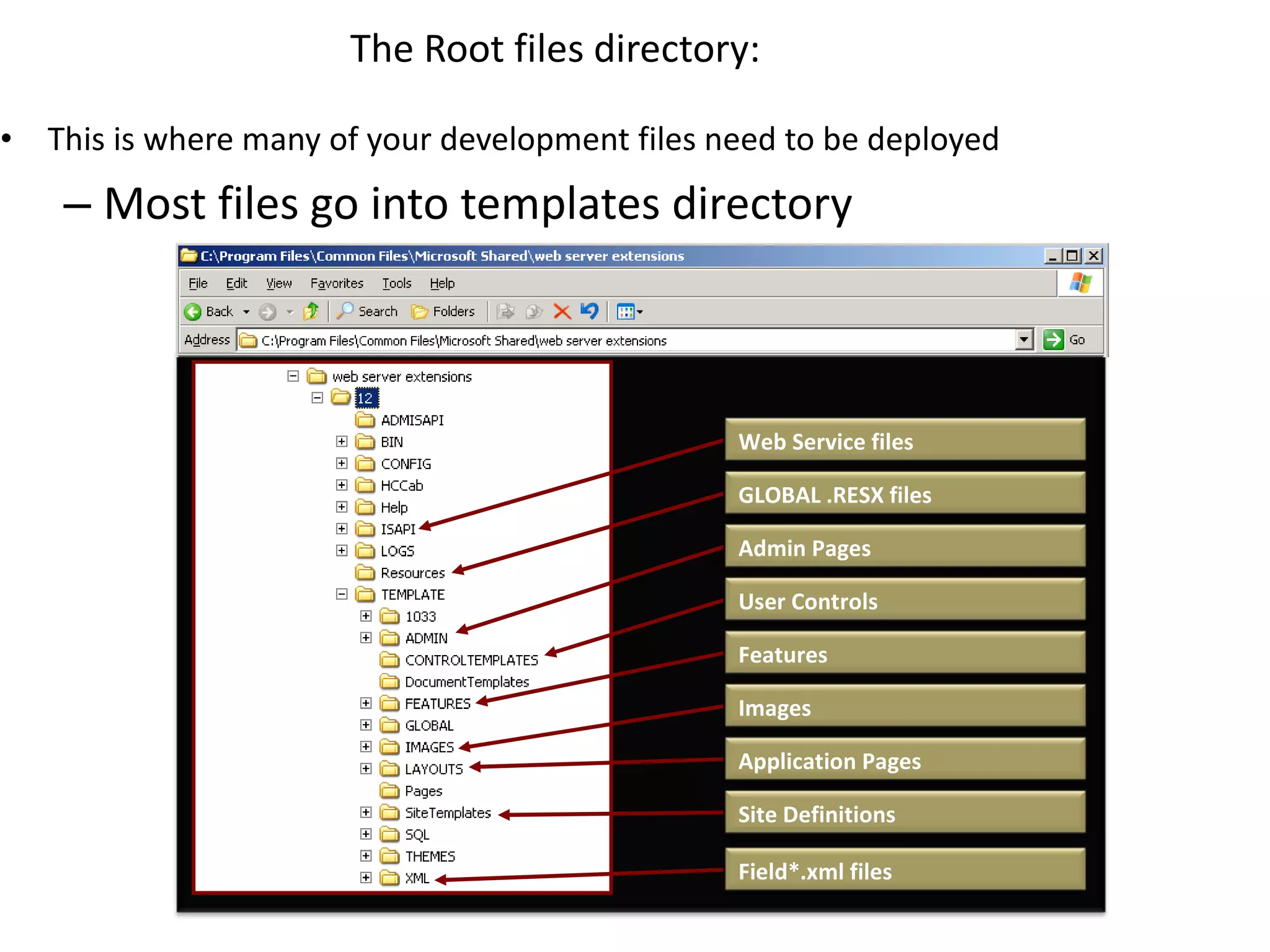Viewport: 1270px width, 952px height.
Task: Open the Tools menu
Action: pos(397,283)
